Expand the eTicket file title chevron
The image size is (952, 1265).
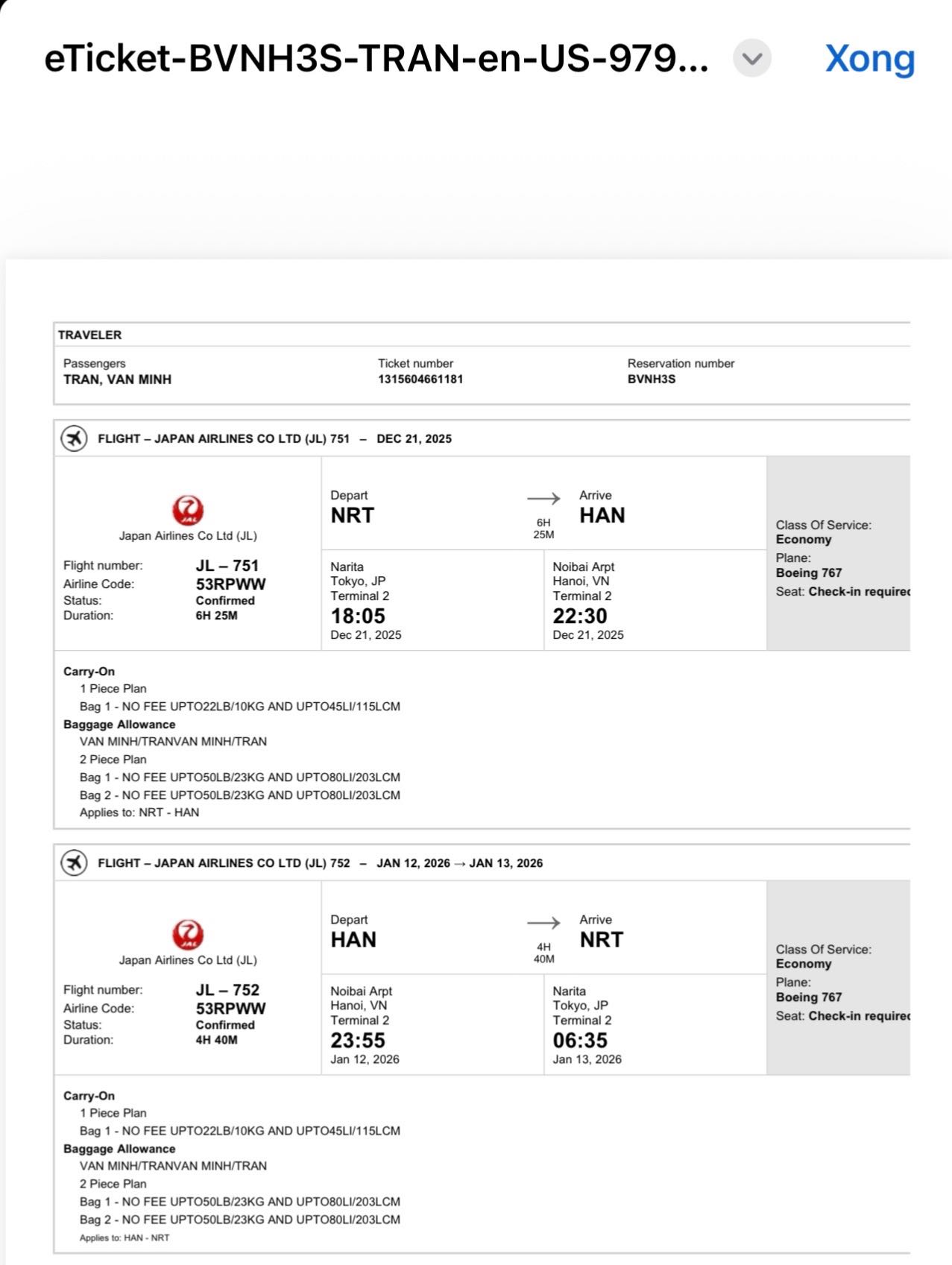pyautogui.click(x=751, y=58)
